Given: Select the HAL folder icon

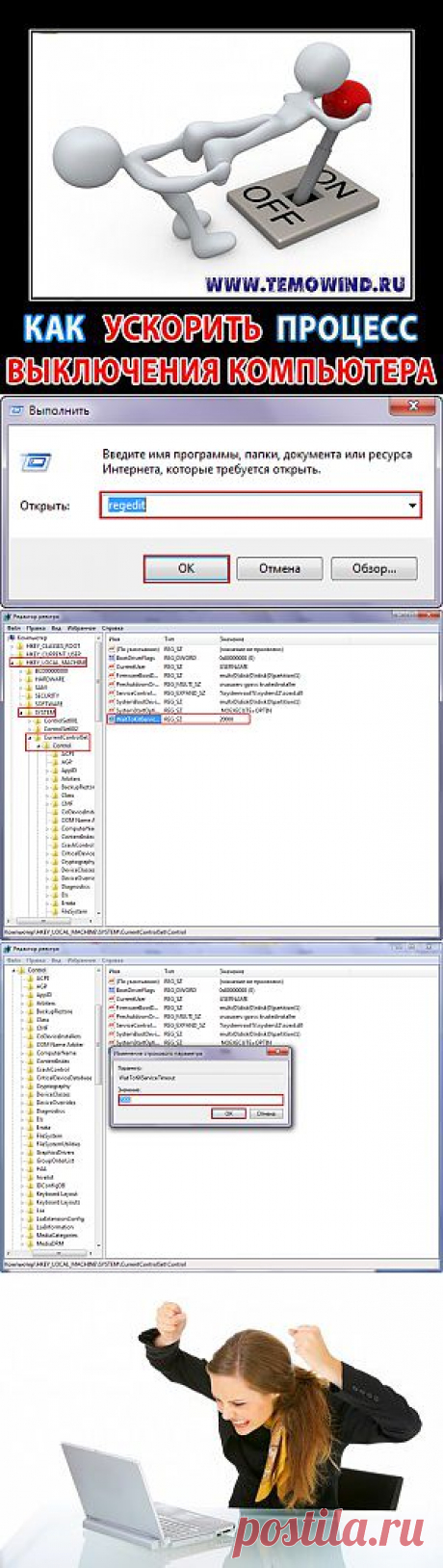Looking at the screenshot, I should (31, 1168).
